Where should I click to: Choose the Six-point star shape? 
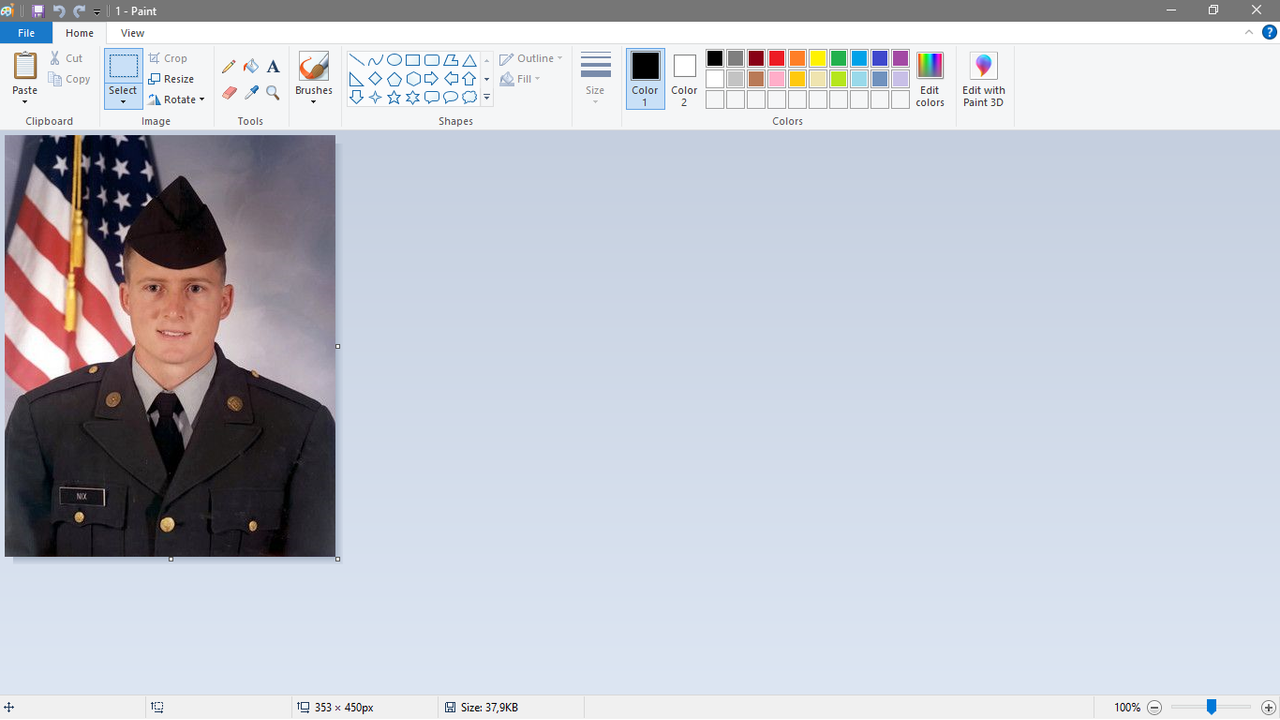click(x=413, y=97)
